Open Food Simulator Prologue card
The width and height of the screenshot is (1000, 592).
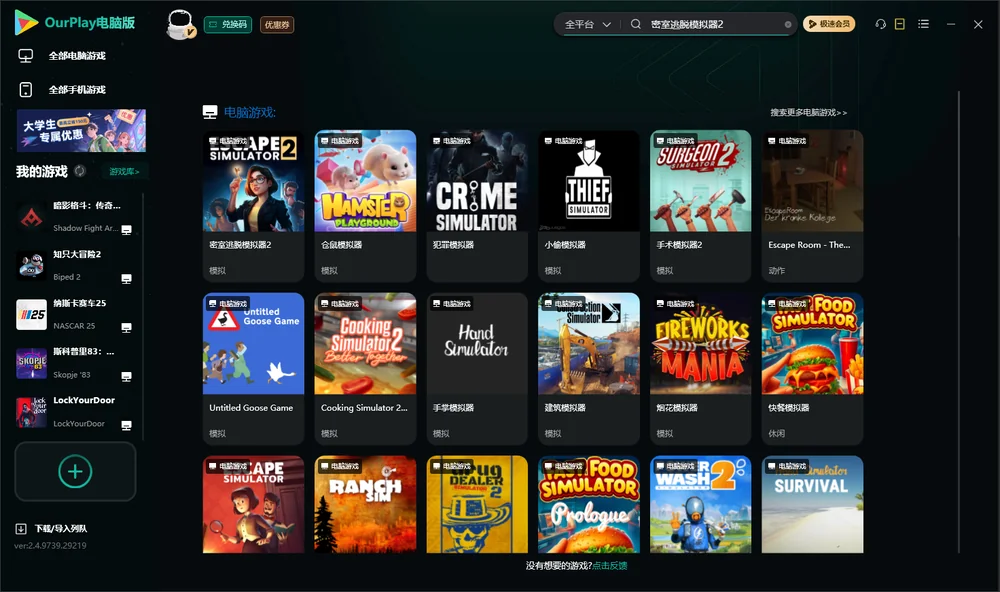tap(589, 504)
